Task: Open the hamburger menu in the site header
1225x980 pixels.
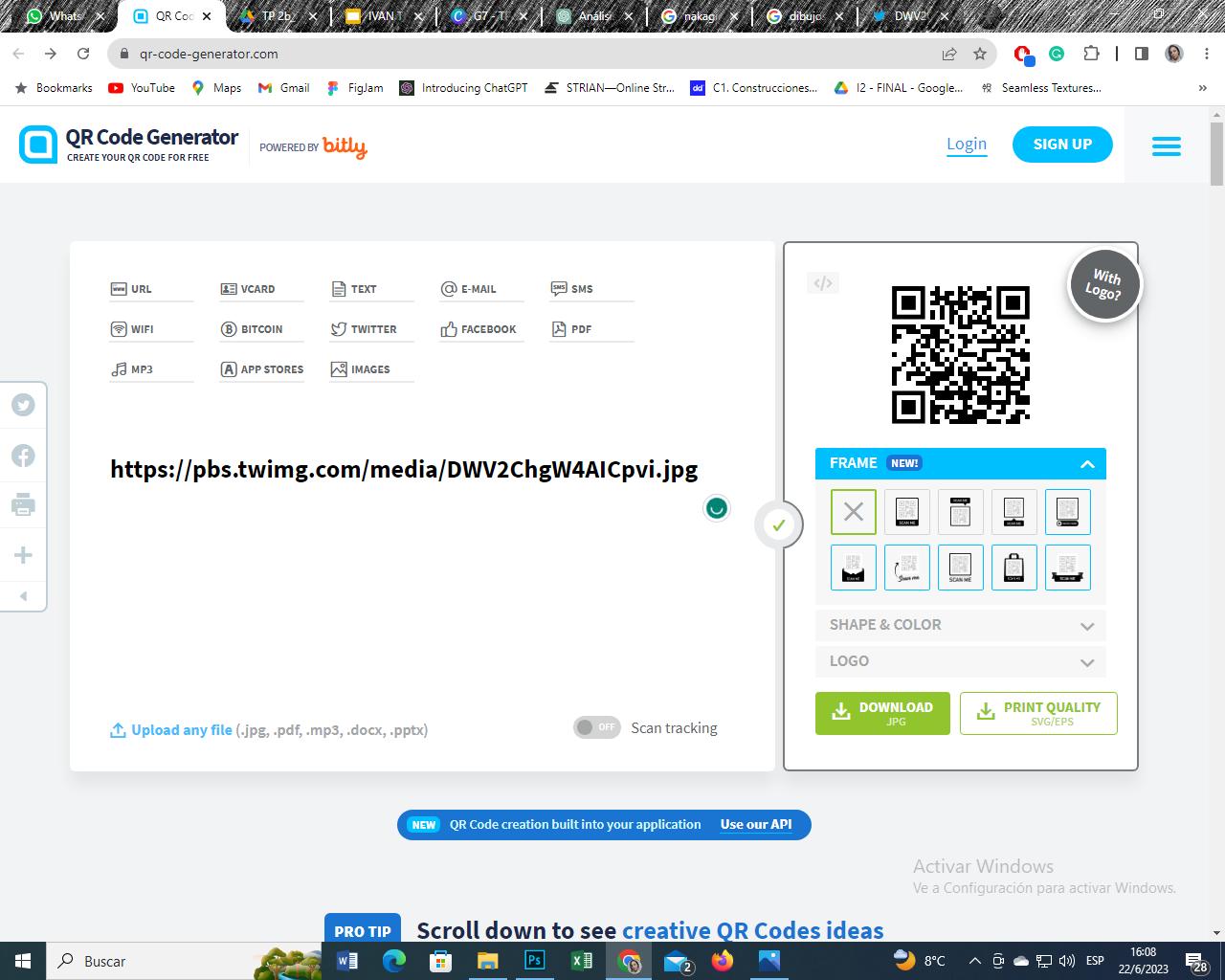Action: tap(1166, 145)
